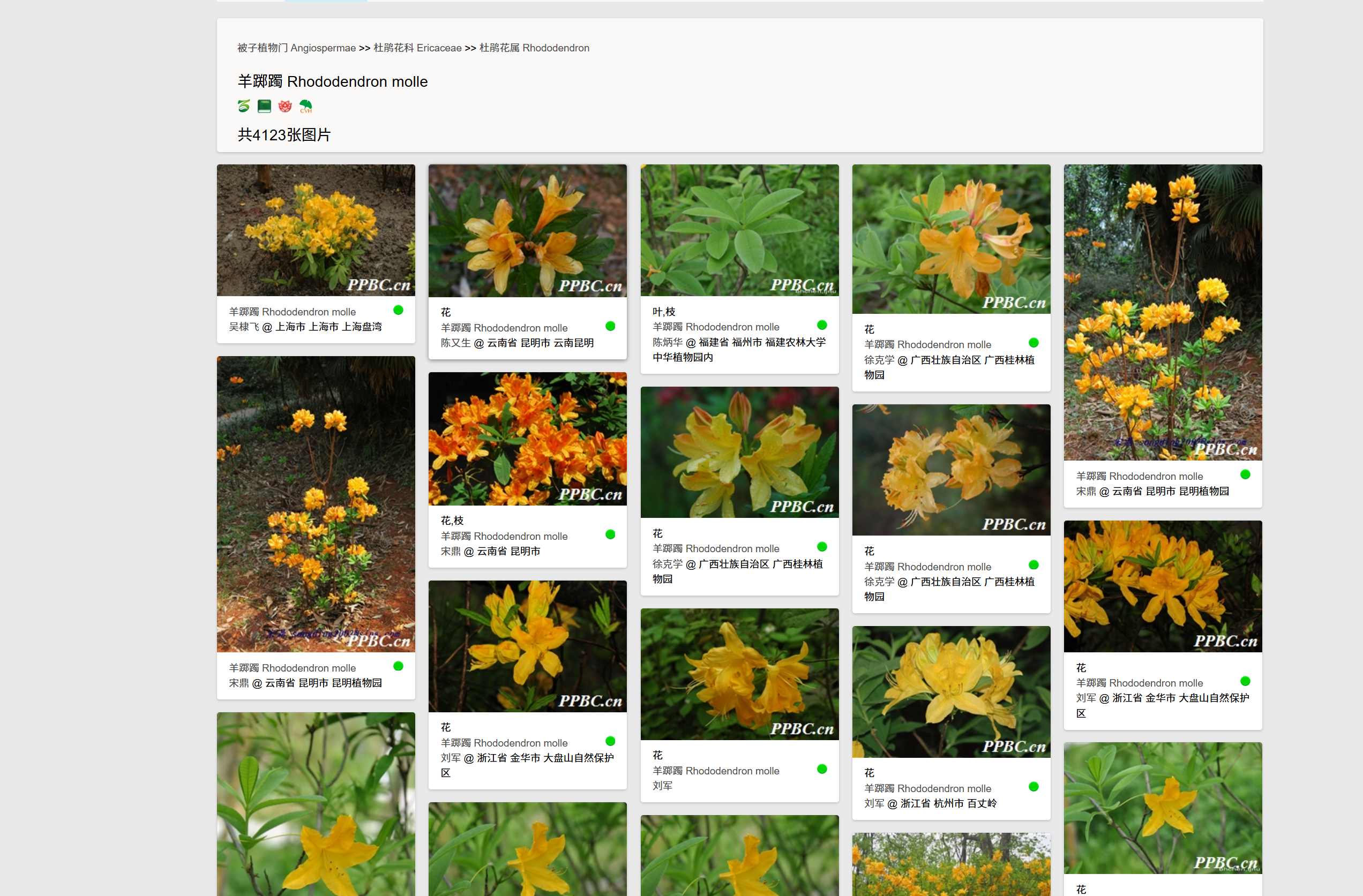
Task: Open flower photo from 杭州市 百丈岭
Action: 950,691
